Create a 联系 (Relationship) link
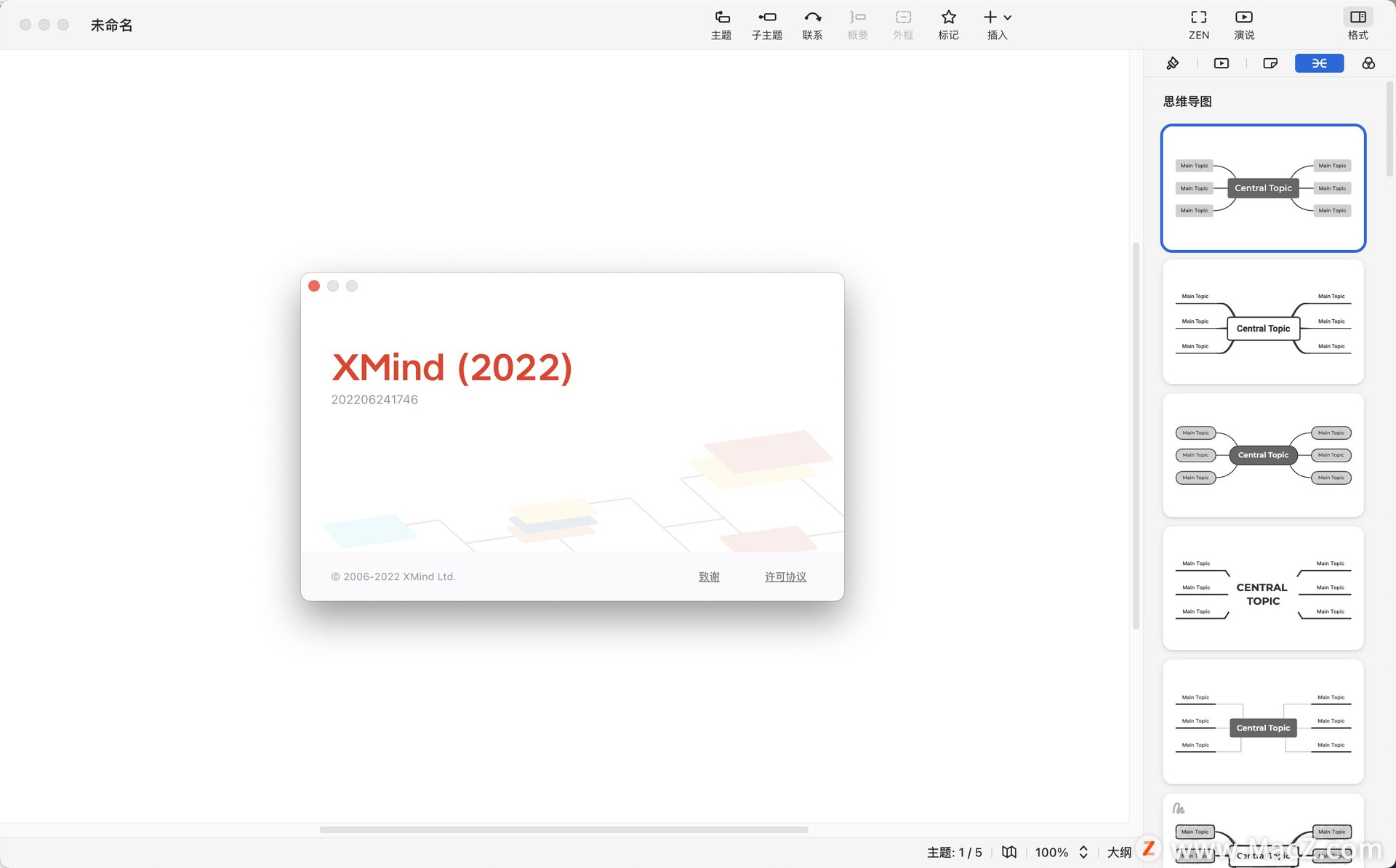The height and width of the screenshot is (868, 1396). (812, 24)
